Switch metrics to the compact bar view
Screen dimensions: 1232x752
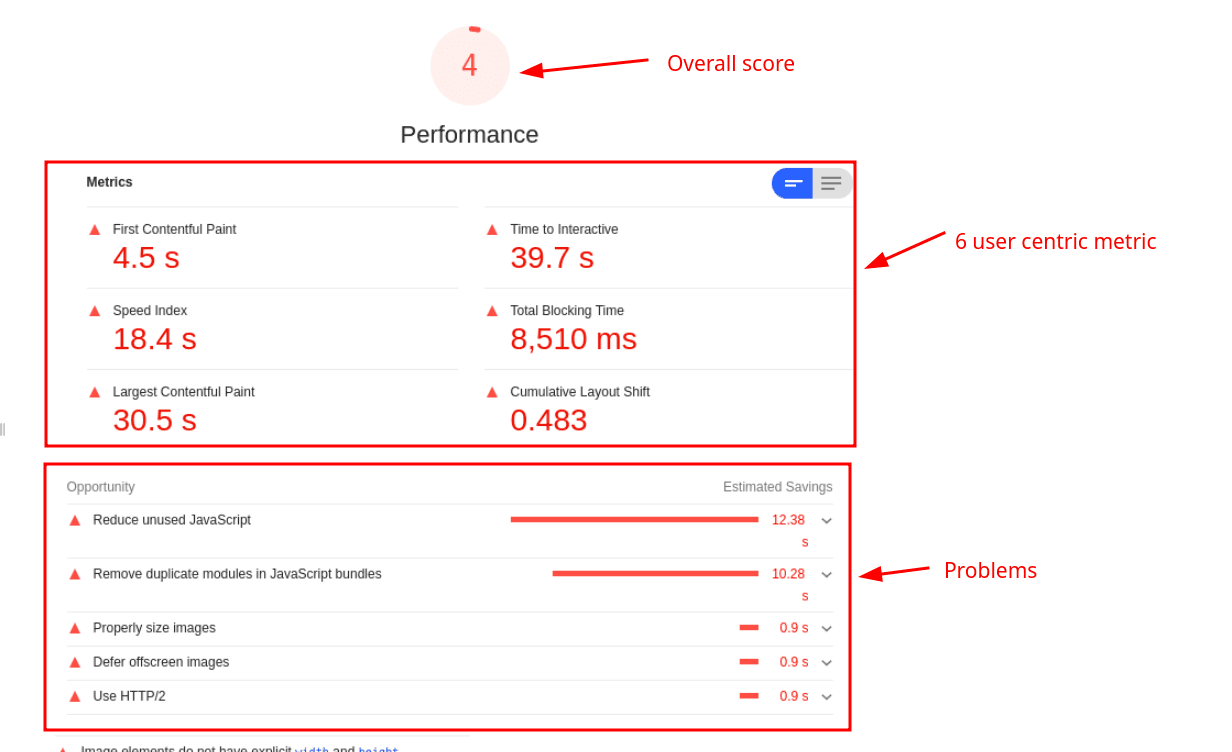pos(792,183)
